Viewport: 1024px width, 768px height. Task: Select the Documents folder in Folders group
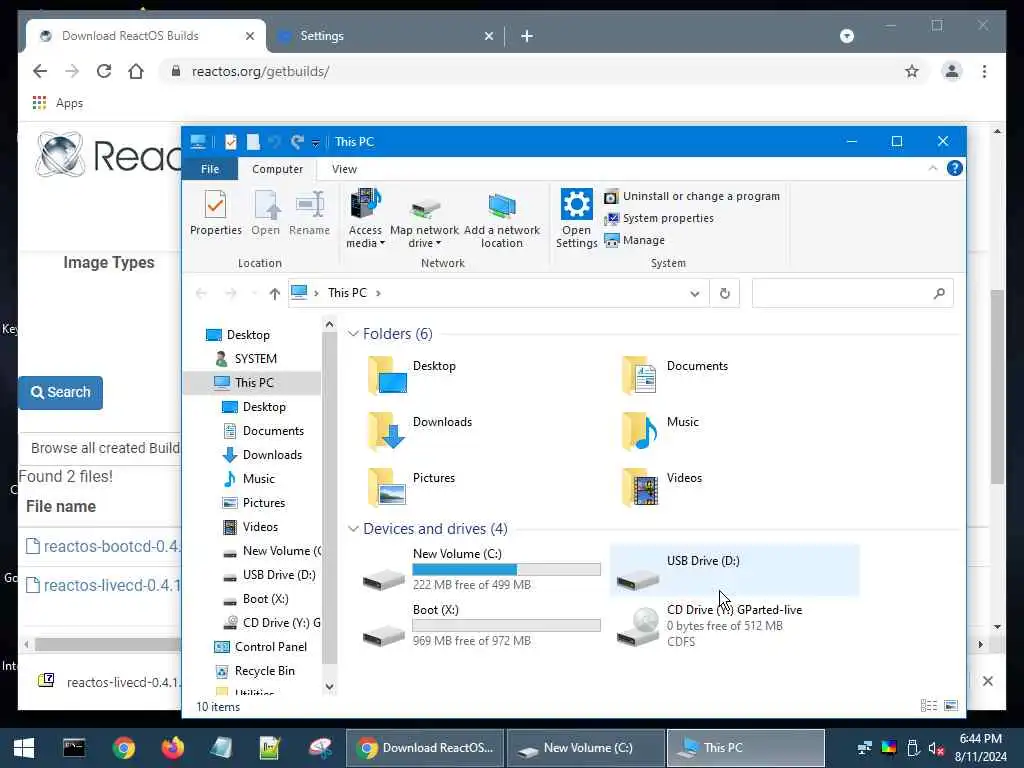point(675,374)
